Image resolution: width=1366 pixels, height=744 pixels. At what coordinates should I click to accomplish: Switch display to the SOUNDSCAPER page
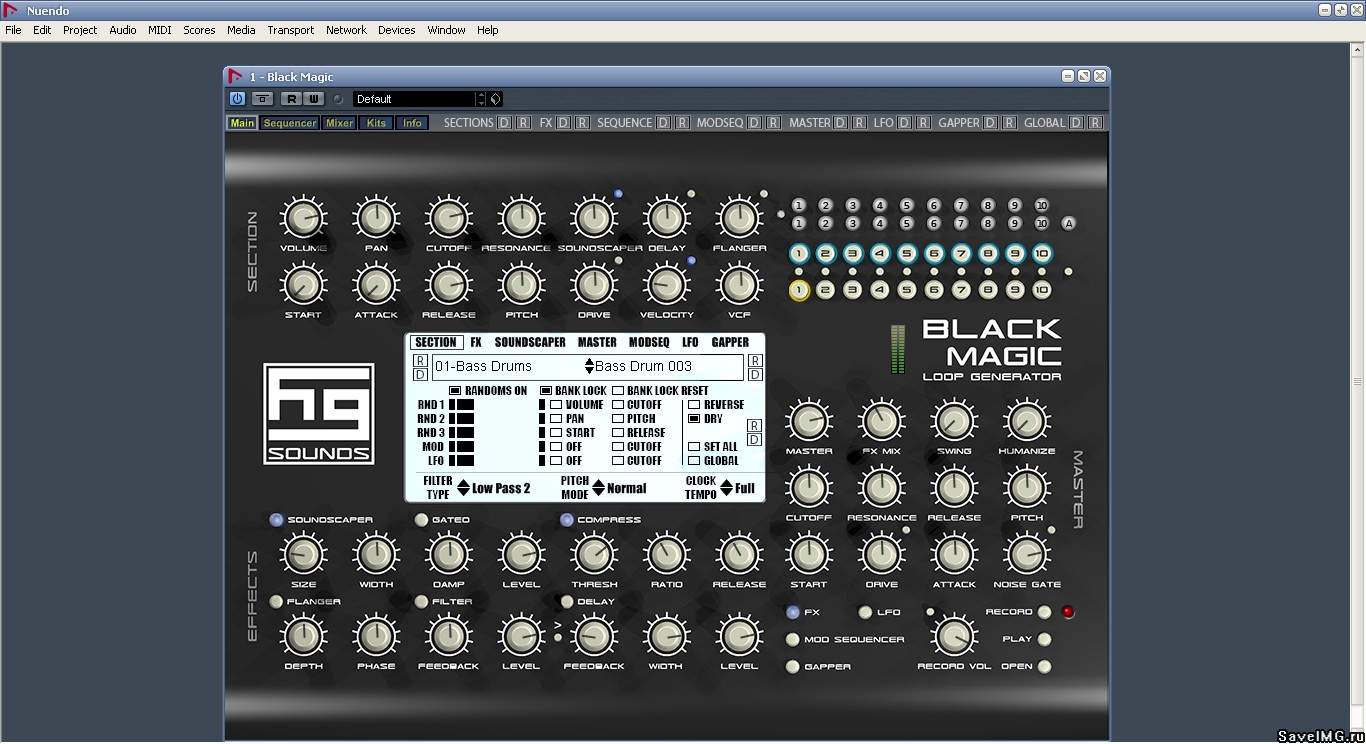pyautogui.click(x=530, y=342)
